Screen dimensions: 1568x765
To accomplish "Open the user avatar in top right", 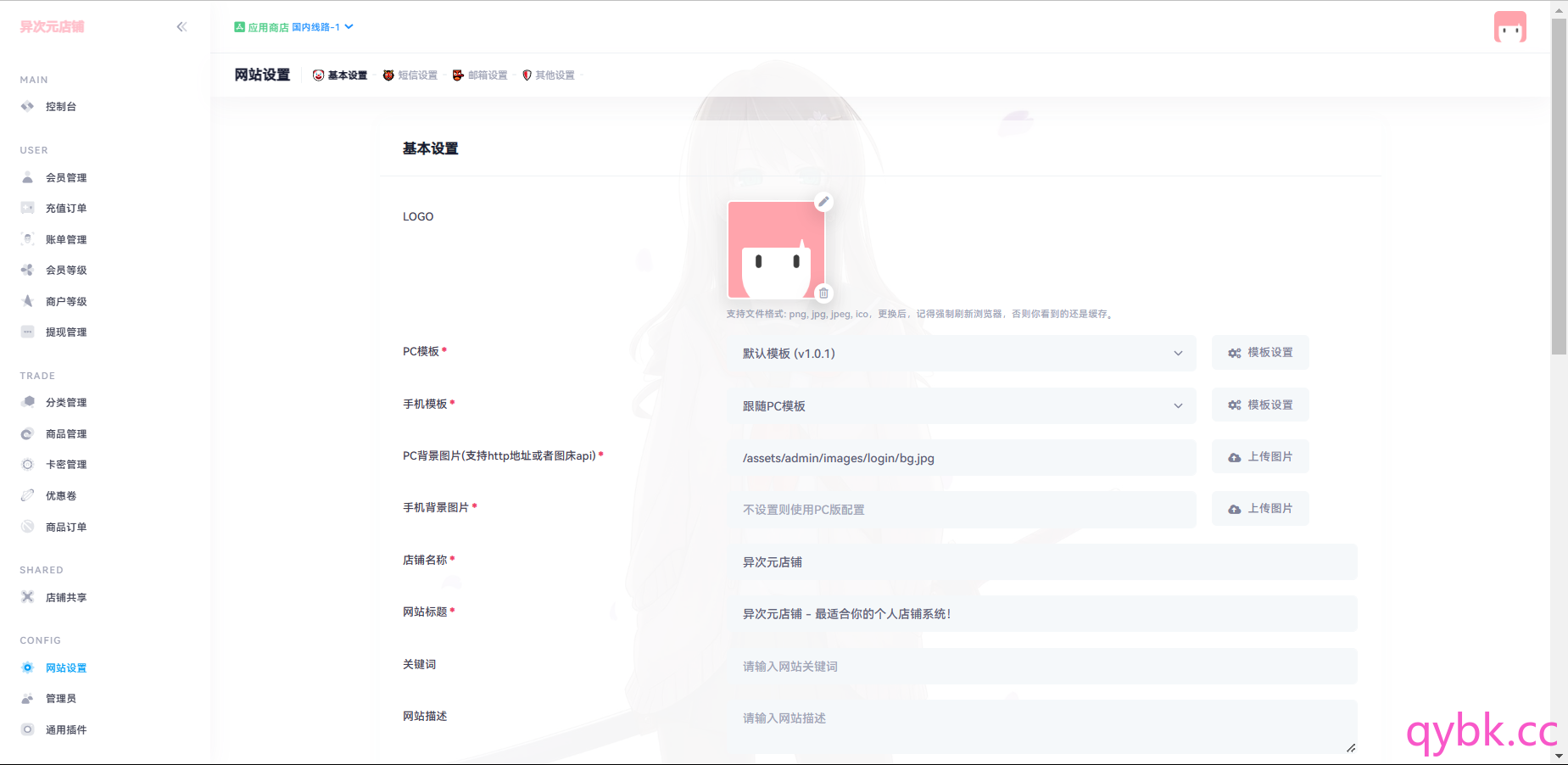I will 1509,27.
